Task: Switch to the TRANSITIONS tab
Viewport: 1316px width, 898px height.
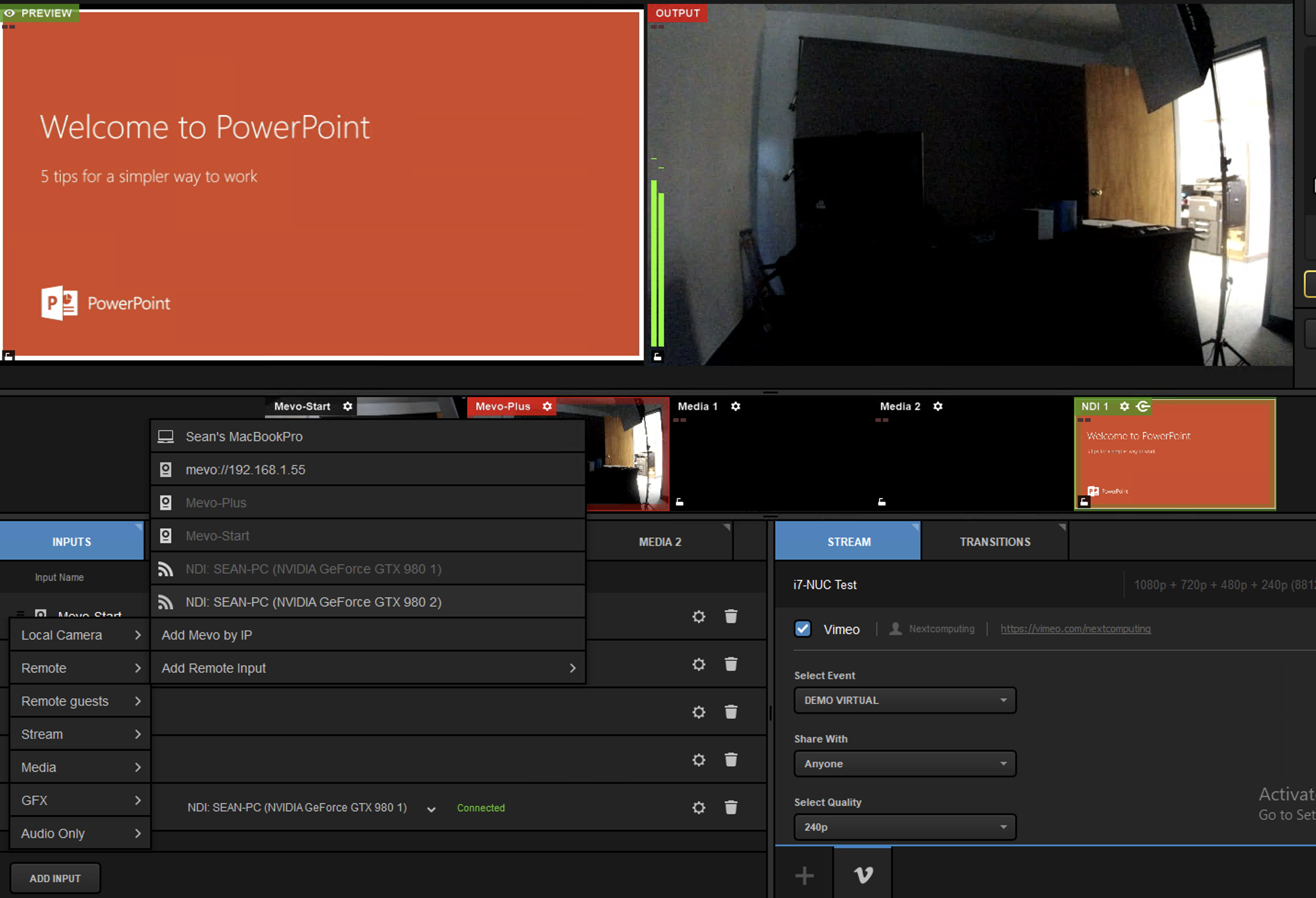Action: (995, 541)
